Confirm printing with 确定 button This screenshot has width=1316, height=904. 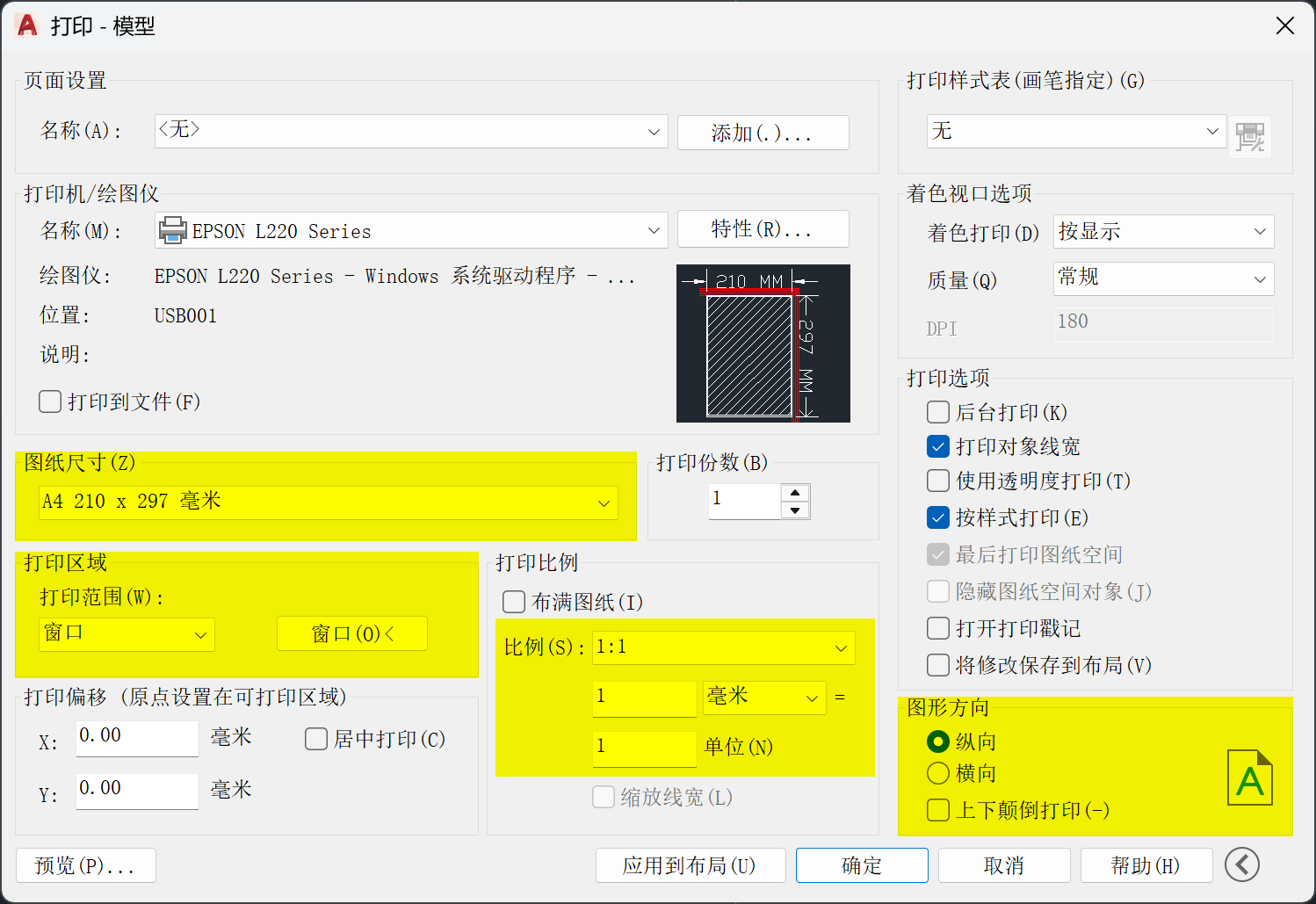point(862,865)
